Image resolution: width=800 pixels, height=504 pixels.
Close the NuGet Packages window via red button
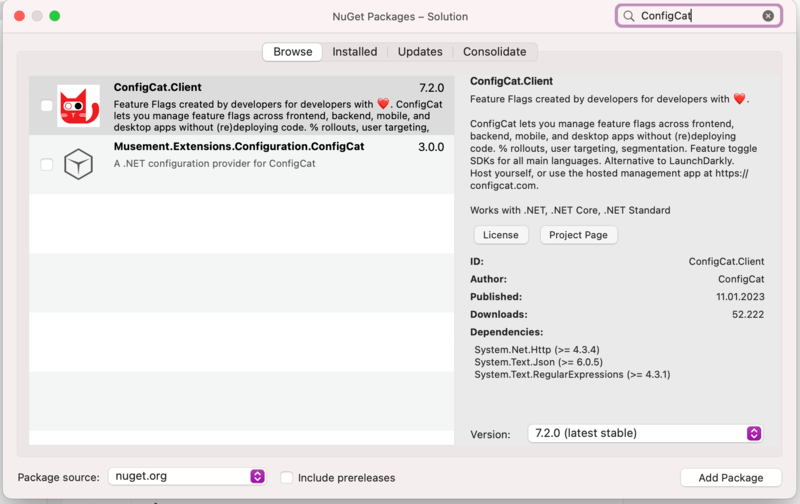(19, 16)
